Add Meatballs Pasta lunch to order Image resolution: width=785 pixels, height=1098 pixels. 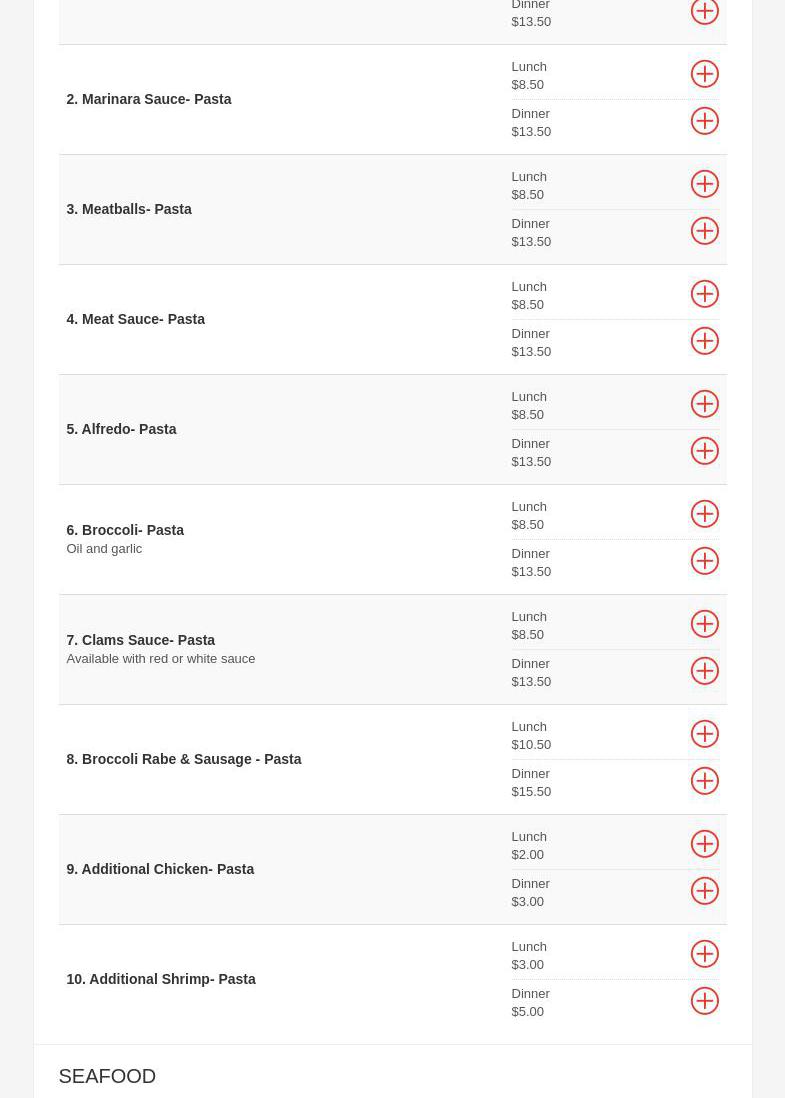click(704, 184)
